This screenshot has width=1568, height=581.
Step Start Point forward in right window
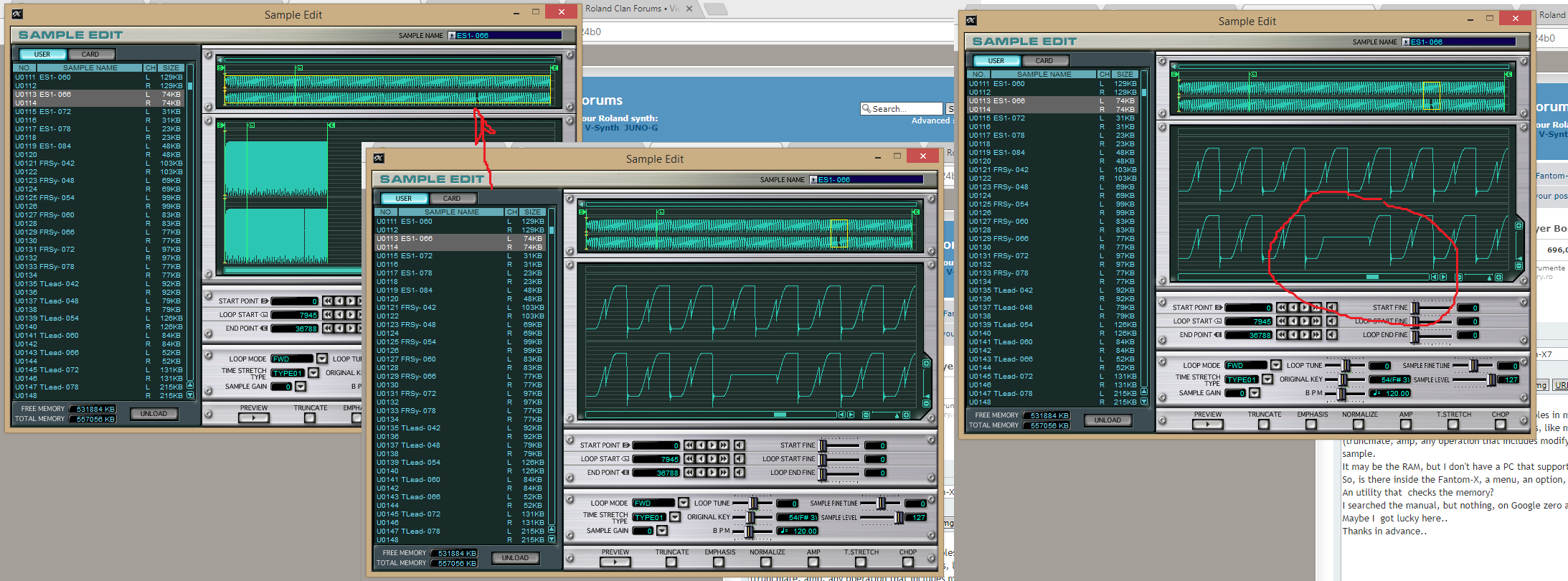1305,308
